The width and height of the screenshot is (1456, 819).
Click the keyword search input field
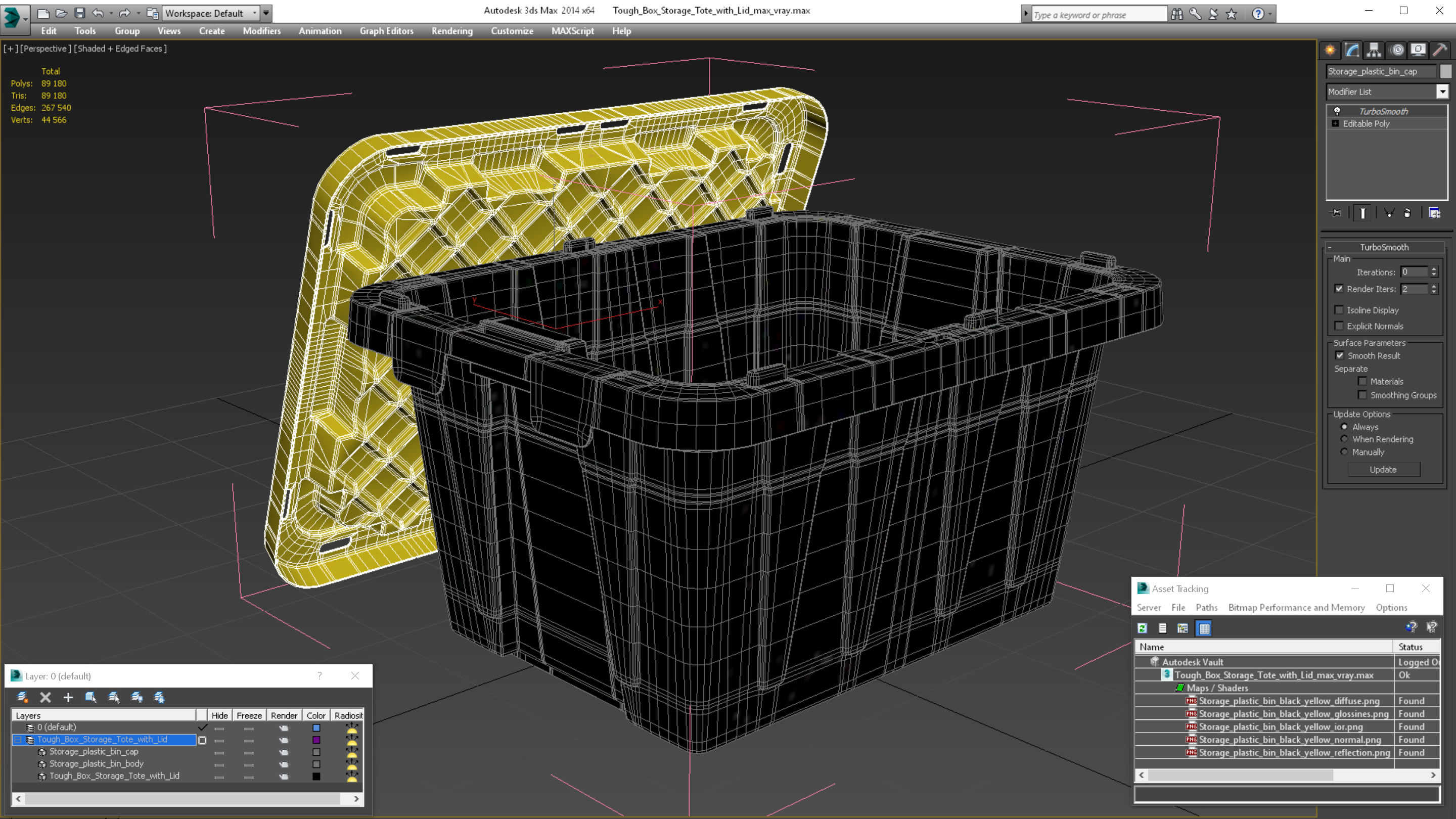(x=1098, y=15)
